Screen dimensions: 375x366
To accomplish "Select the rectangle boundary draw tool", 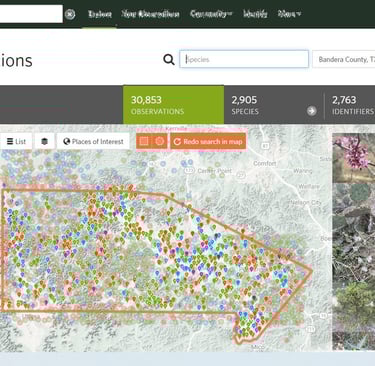I will click(x=144, y=141).
